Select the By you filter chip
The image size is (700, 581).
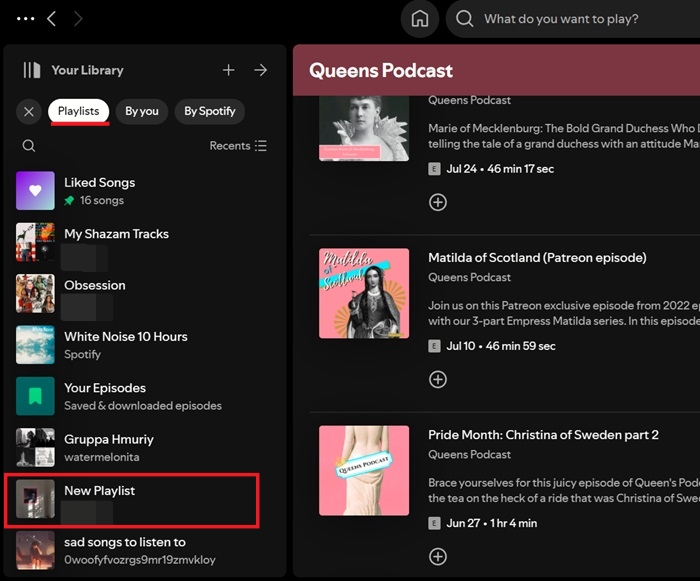(x=142, y=111)
